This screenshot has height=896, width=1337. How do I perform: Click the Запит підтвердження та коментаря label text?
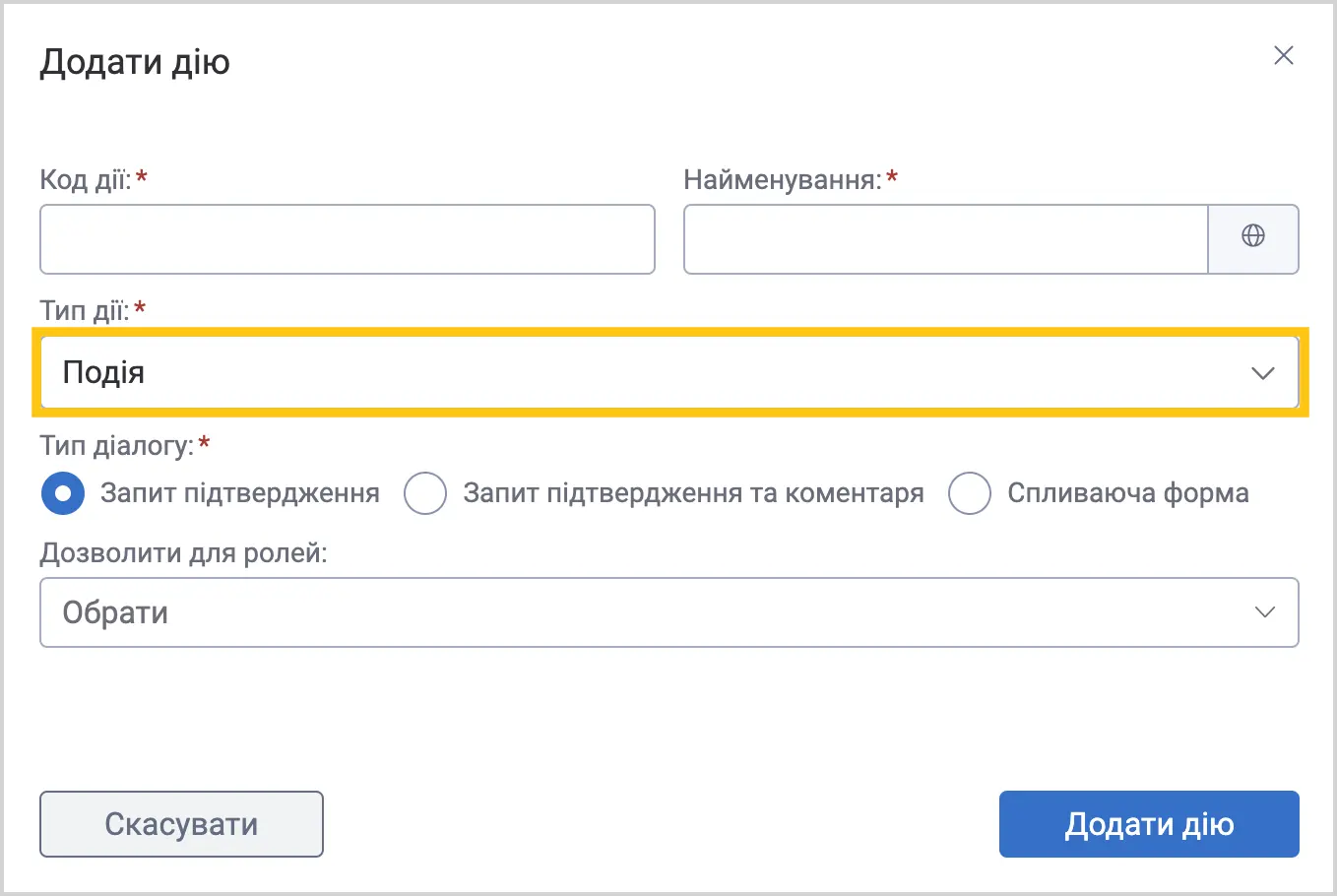[x=693, y=493]
